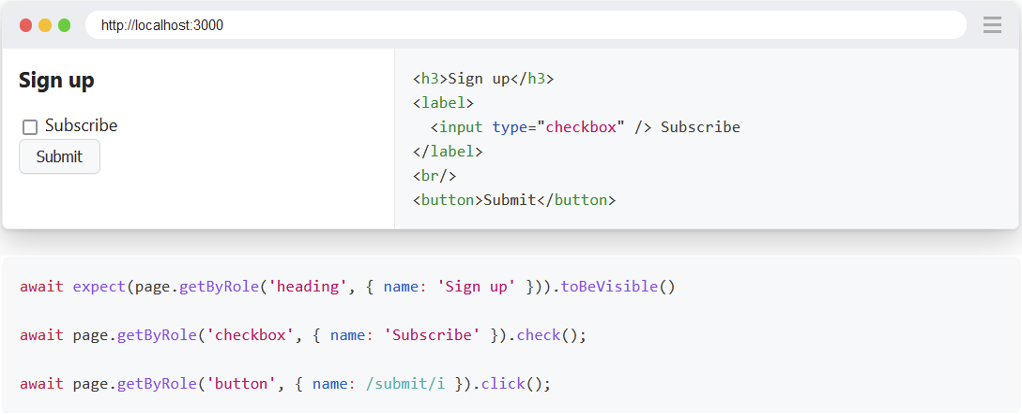Tick the Subscribe checkbox
Image resolution: width=1022 pixels, height=414 pixels.
(x=30, y=127)
